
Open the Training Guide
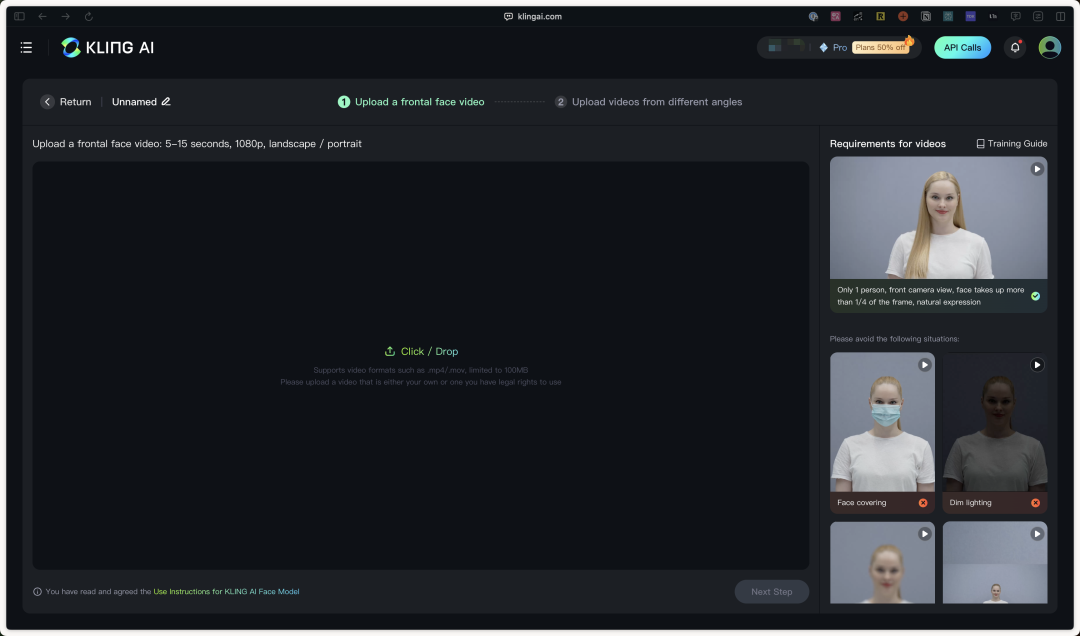pos(1011,143)
